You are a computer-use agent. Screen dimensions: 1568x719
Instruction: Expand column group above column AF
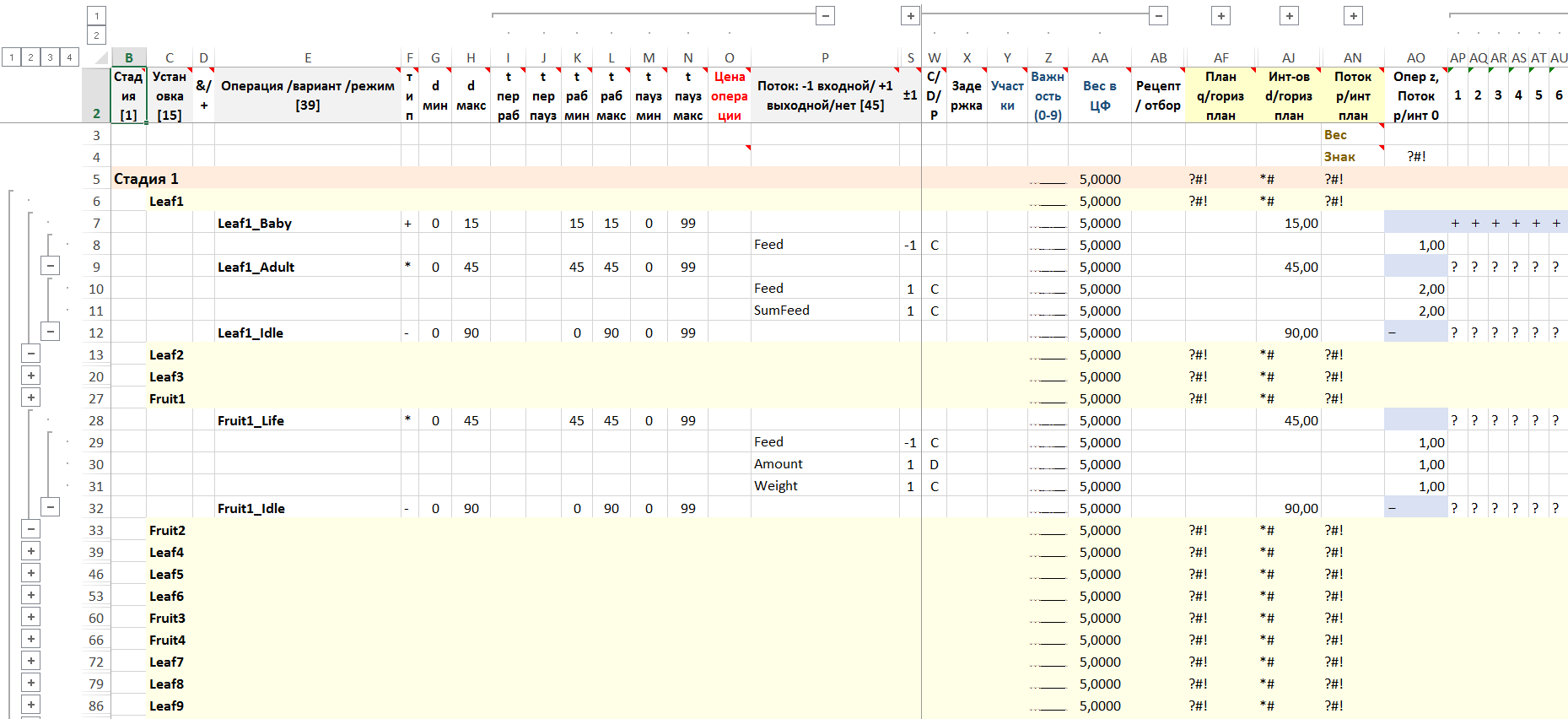(x=1220, y=15)
